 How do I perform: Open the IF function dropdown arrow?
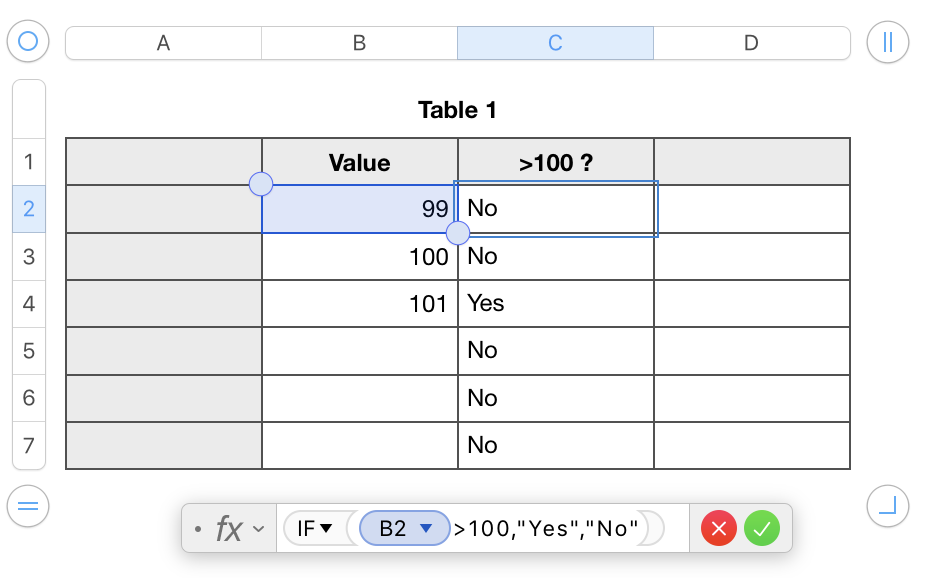[326, 529]
